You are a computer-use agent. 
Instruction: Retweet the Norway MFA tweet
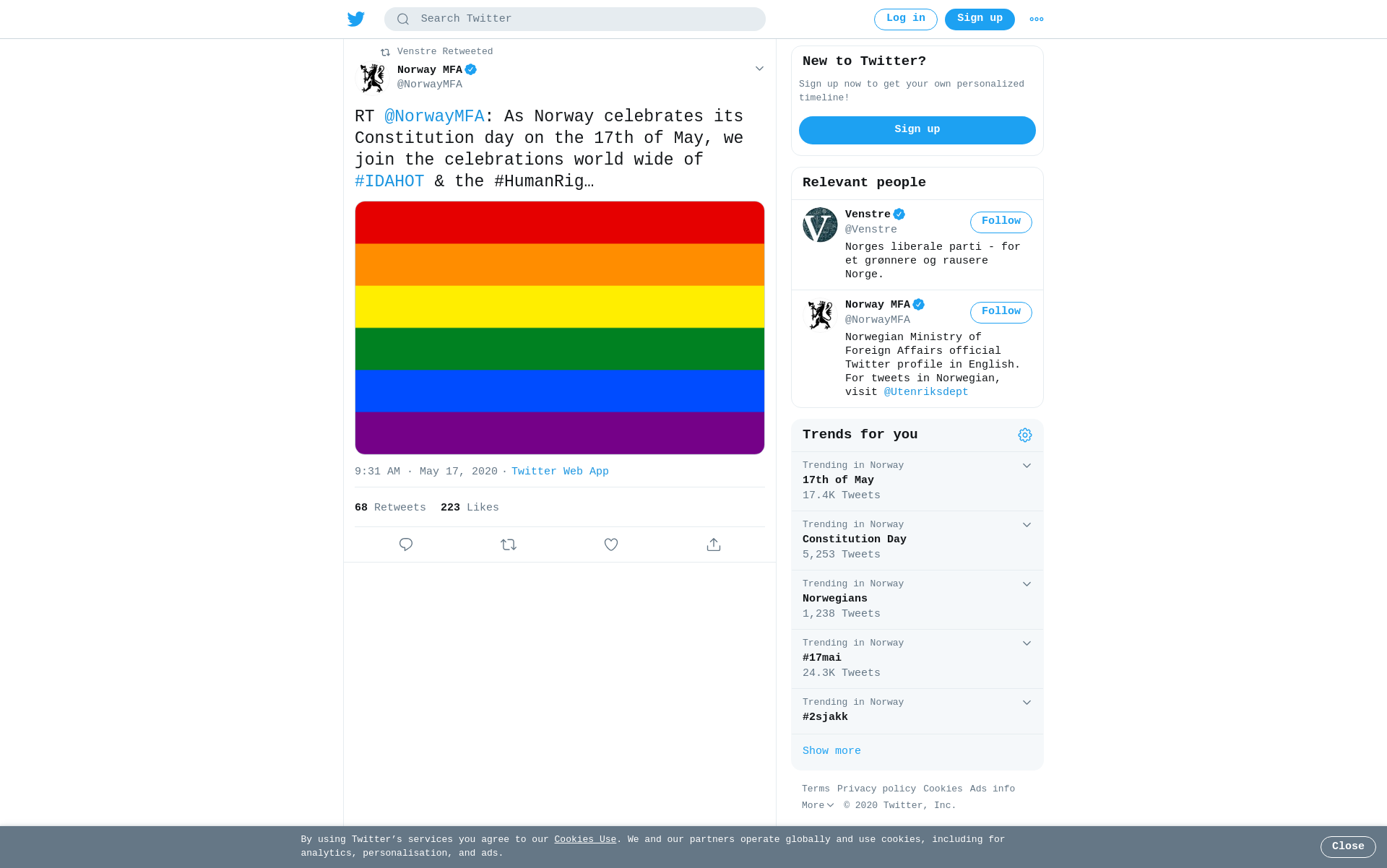(509, 544)
